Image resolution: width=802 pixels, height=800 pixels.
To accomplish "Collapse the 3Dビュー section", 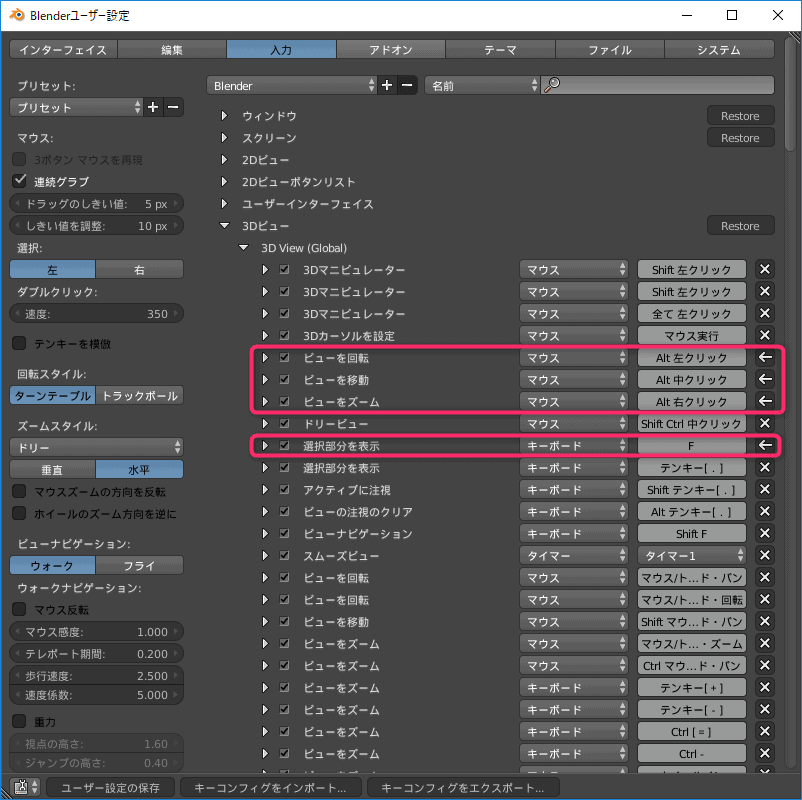I will [225, 226].
